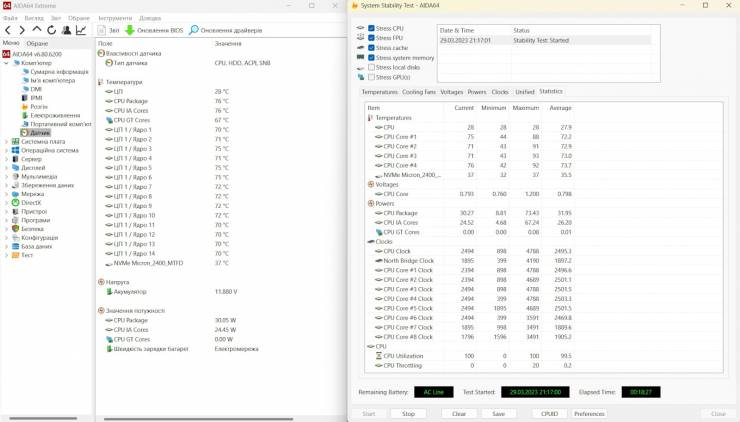The image size is (740, 422).
Task: Uncheck the Stress CPU checkbox
Action: (x=371, y=28)
